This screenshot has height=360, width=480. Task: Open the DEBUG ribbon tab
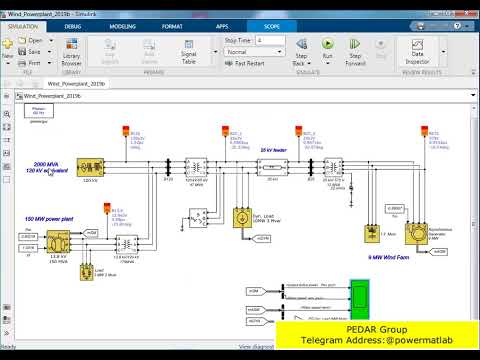[x=73, y=26]
